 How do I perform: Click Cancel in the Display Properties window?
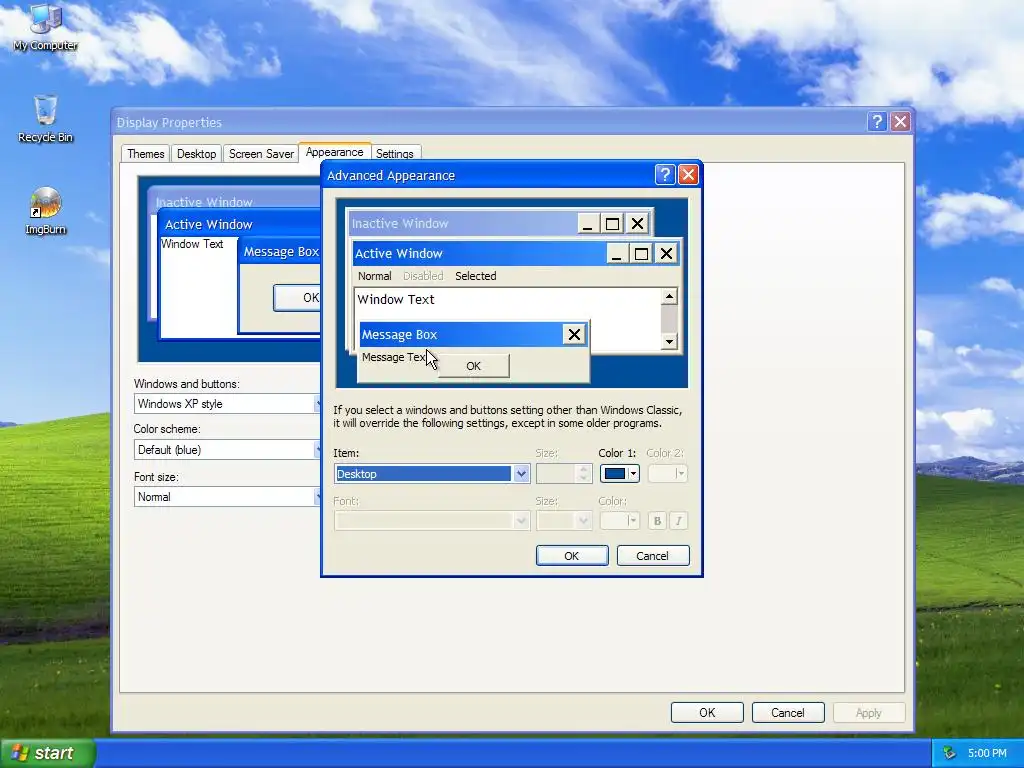788,712
